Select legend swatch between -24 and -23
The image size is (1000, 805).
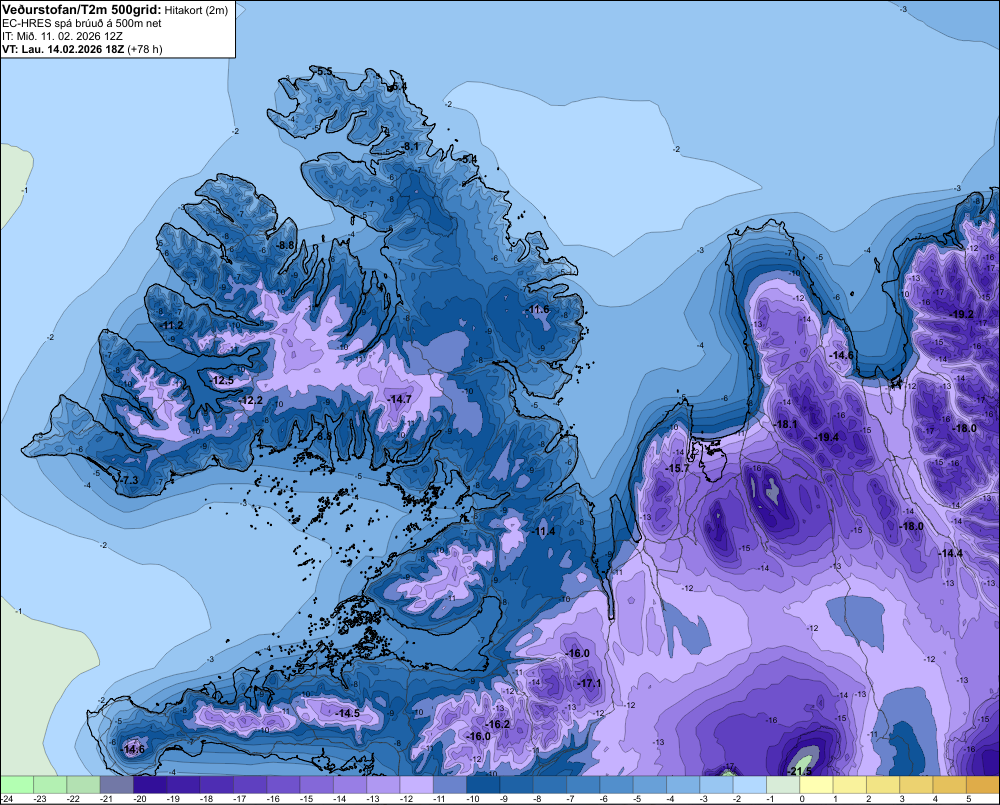coord(17,784)
